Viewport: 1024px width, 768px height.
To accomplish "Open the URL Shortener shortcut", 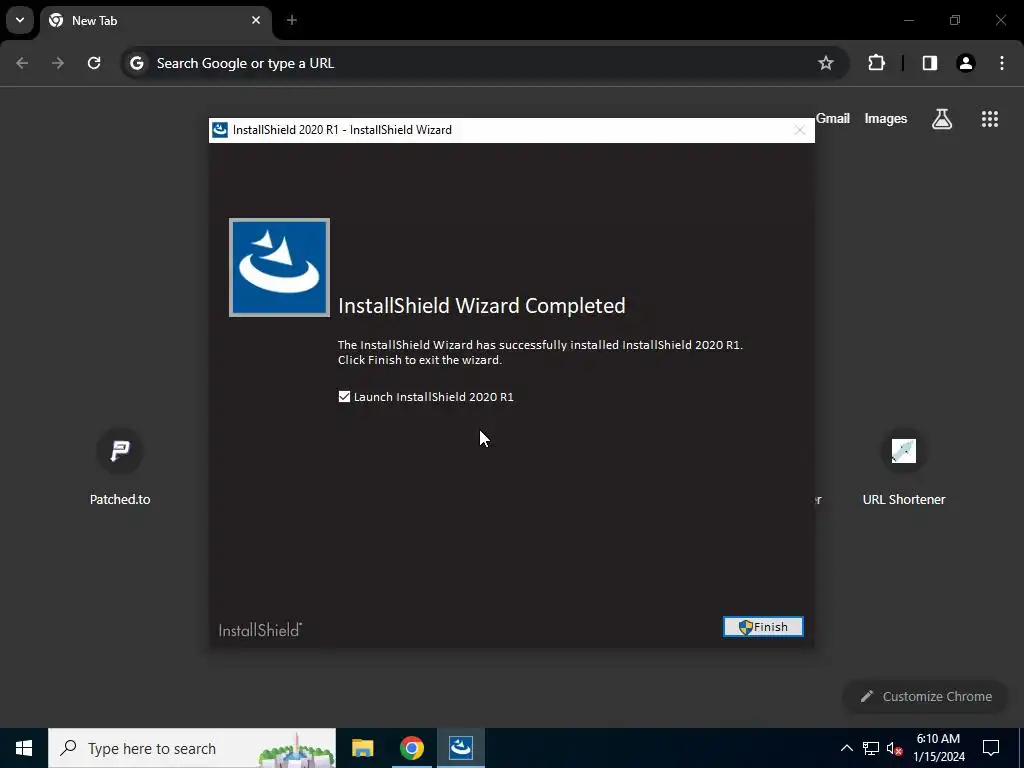I will (x=904, y=467).
